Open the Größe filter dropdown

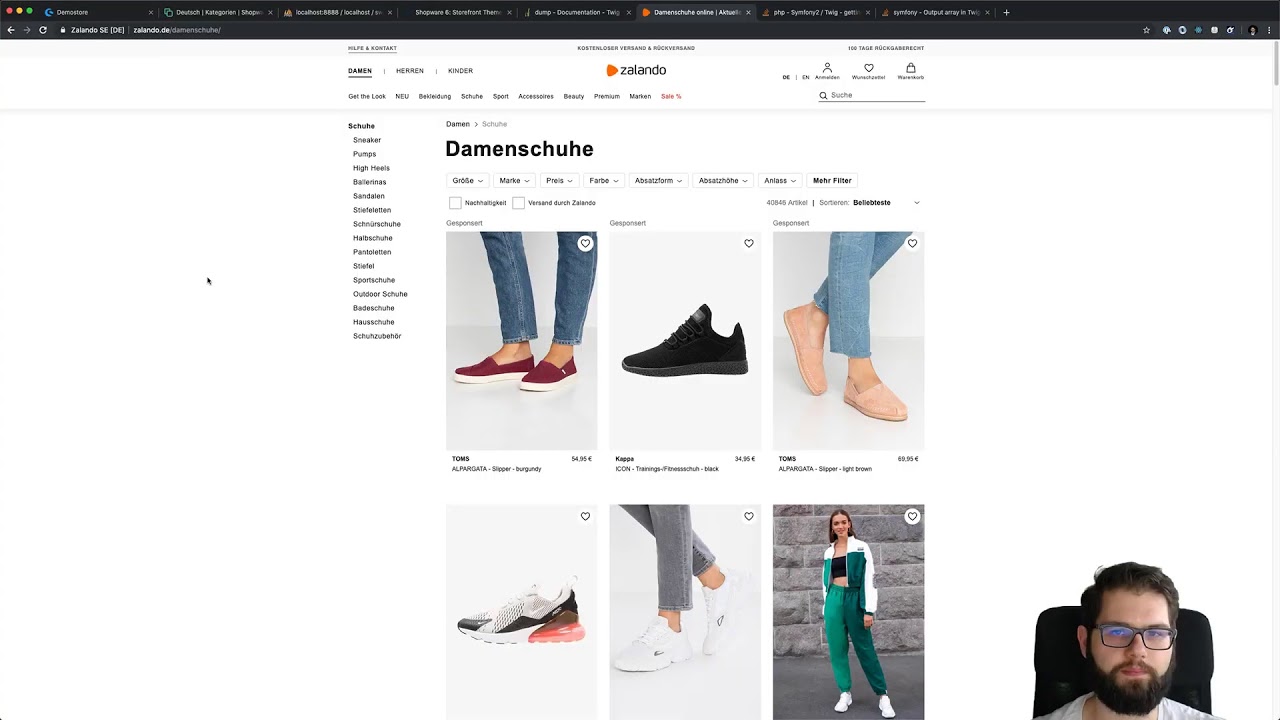[x=467, y=181]
